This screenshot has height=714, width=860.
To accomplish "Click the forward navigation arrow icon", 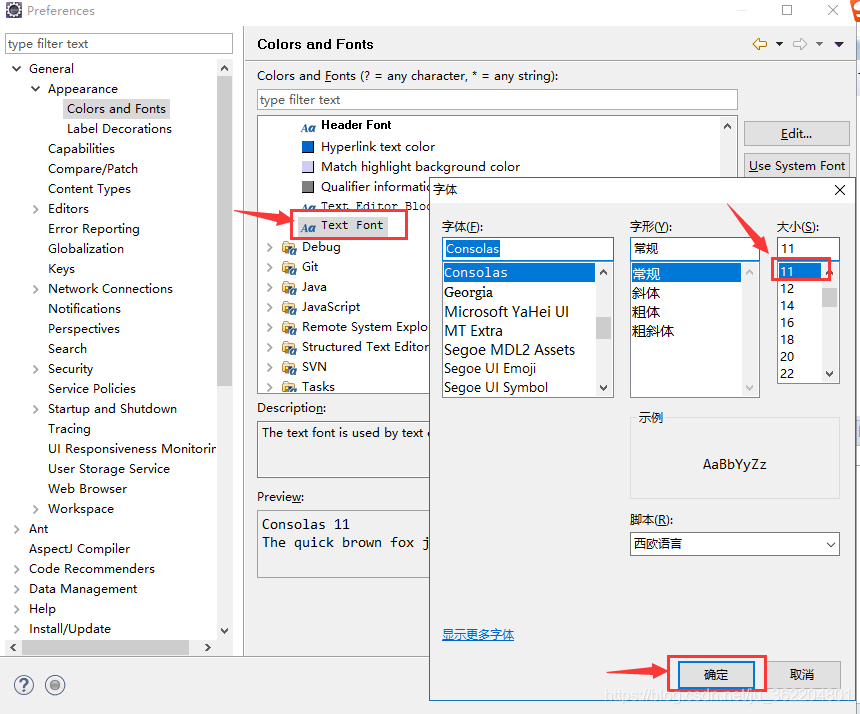I will 800,44.
